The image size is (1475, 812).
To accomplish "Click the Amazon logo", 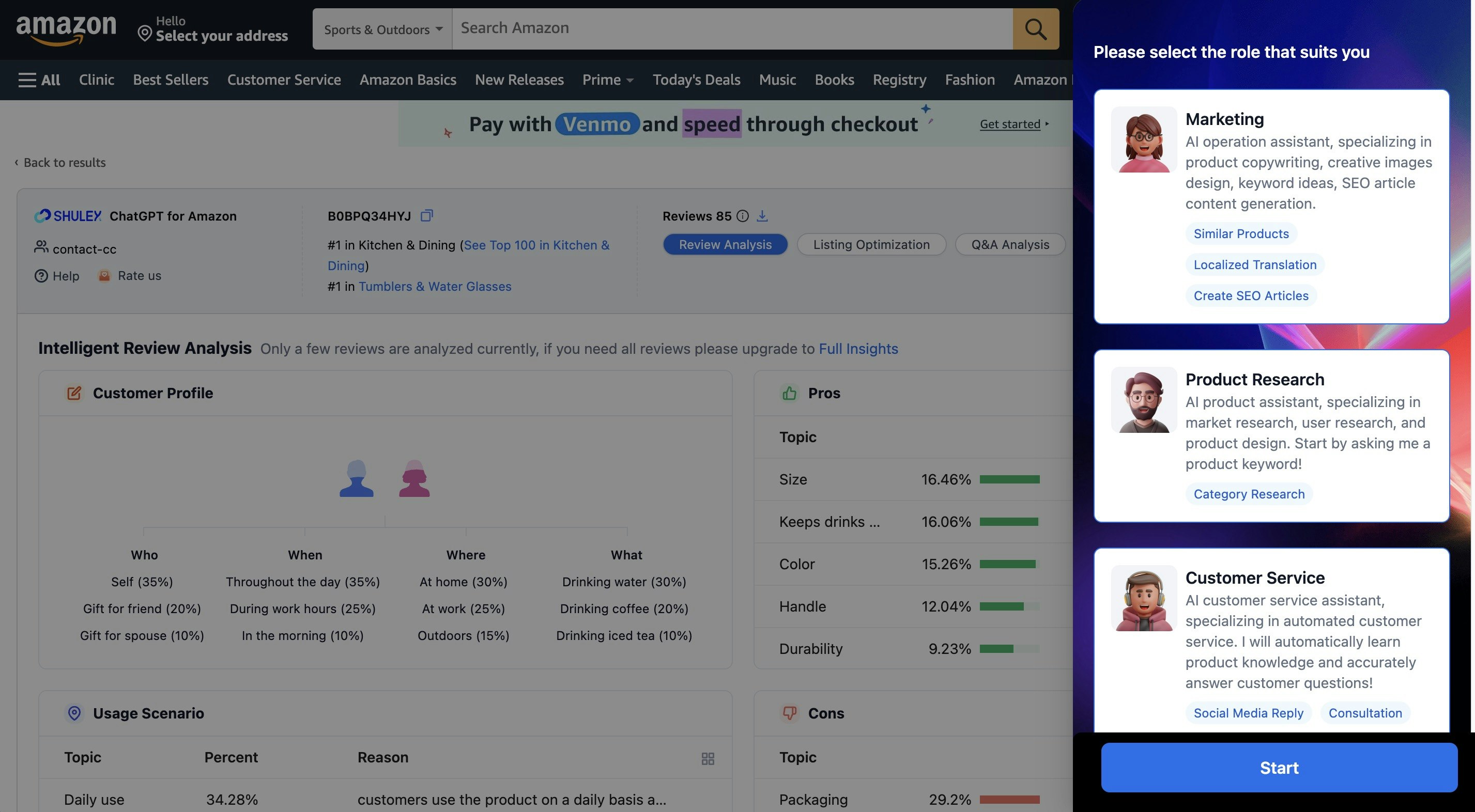I will click(66, 30).
